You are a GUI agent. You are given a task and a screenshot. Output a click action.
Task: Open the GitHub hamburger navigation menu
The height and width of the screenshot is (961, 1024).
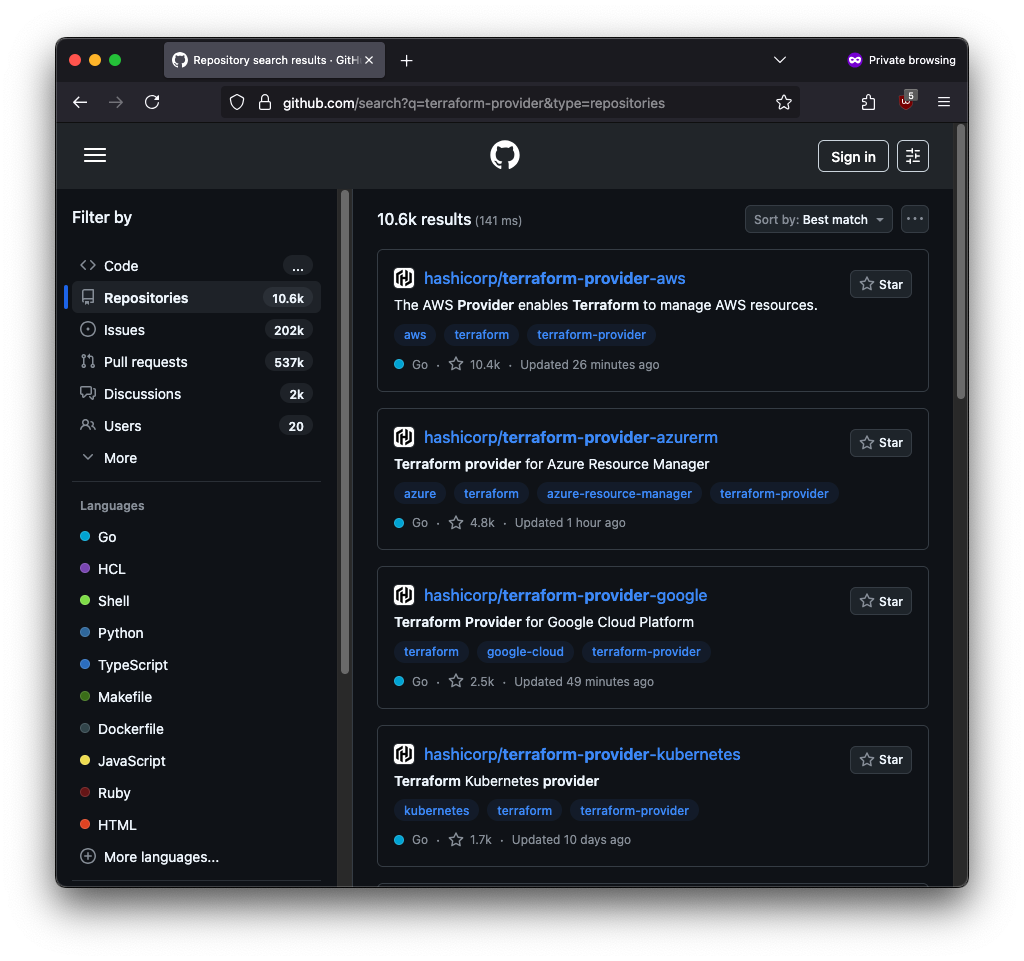coord(95,155)
